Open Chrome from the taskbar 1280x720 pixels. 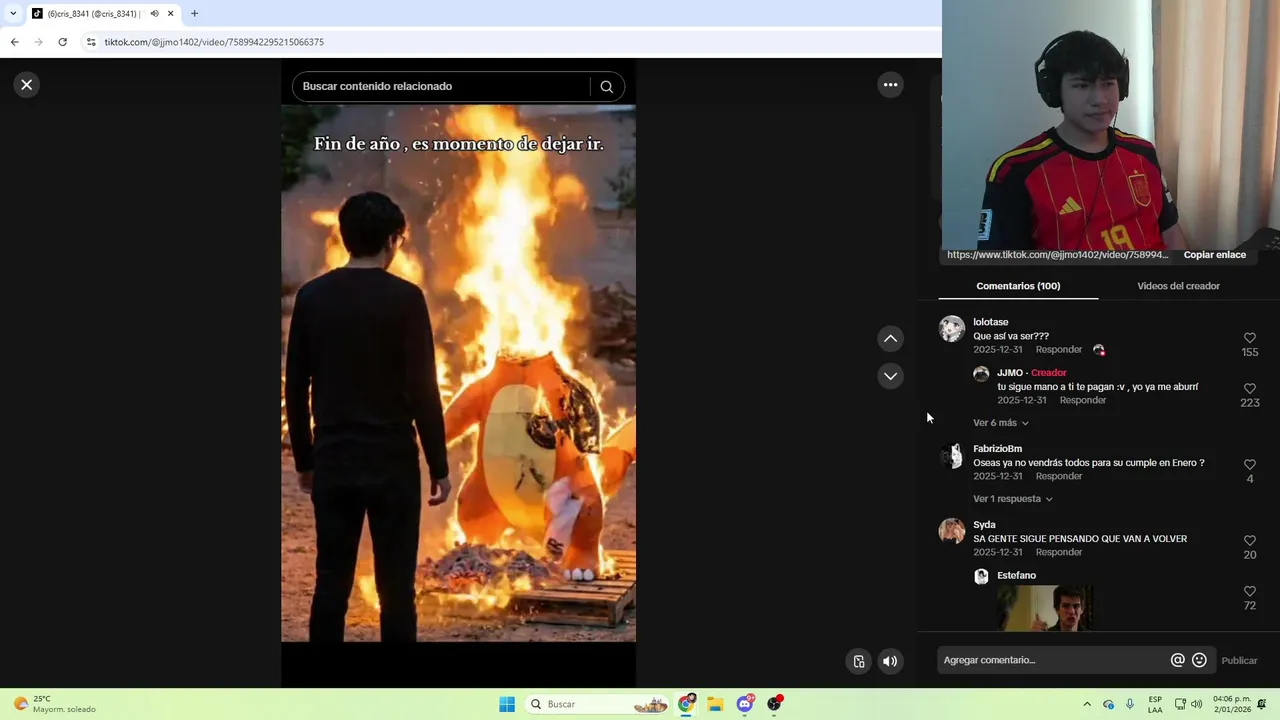coord(686,704)
